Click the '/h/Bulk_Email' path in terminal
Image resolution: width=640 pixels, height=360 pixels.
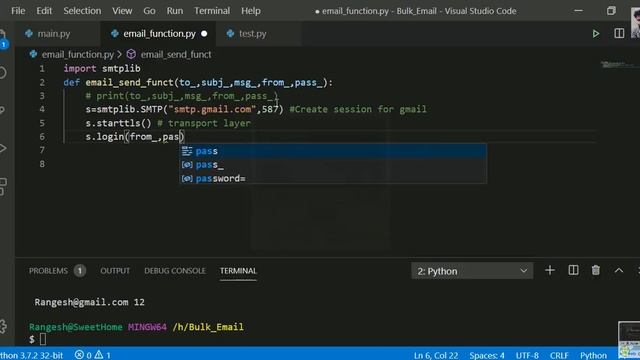(208, 327)
